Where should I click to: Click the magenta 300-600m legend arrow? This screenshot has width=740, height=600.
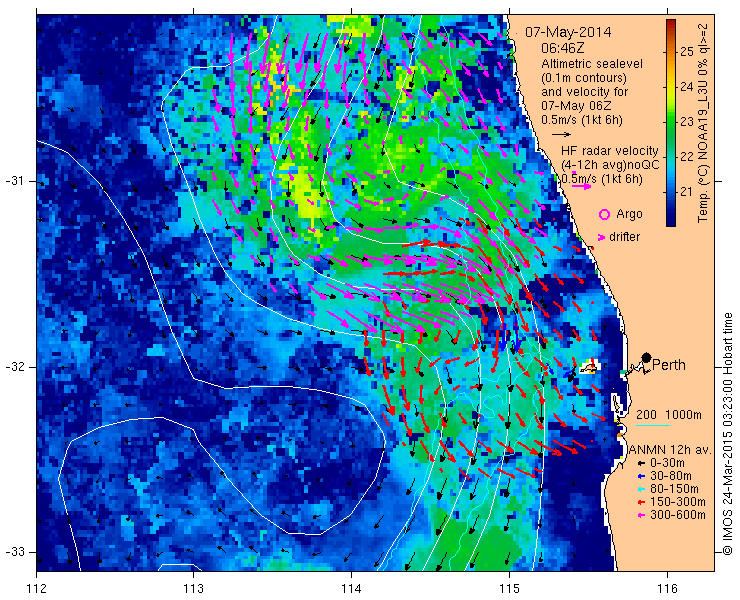click(x=640, y=515)
